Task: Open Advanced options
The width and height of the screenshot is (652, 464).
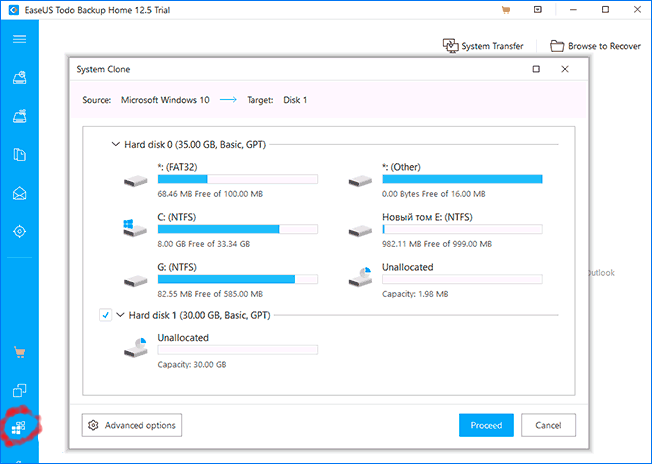Action: click(132, 425)
